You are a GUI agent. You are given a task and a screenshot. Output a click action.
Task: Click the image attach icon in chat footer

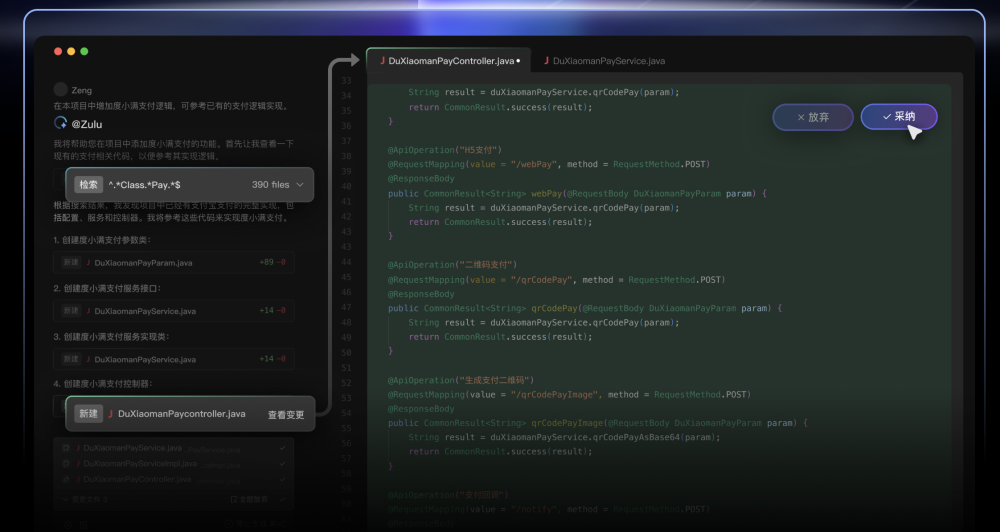(84, 524)
